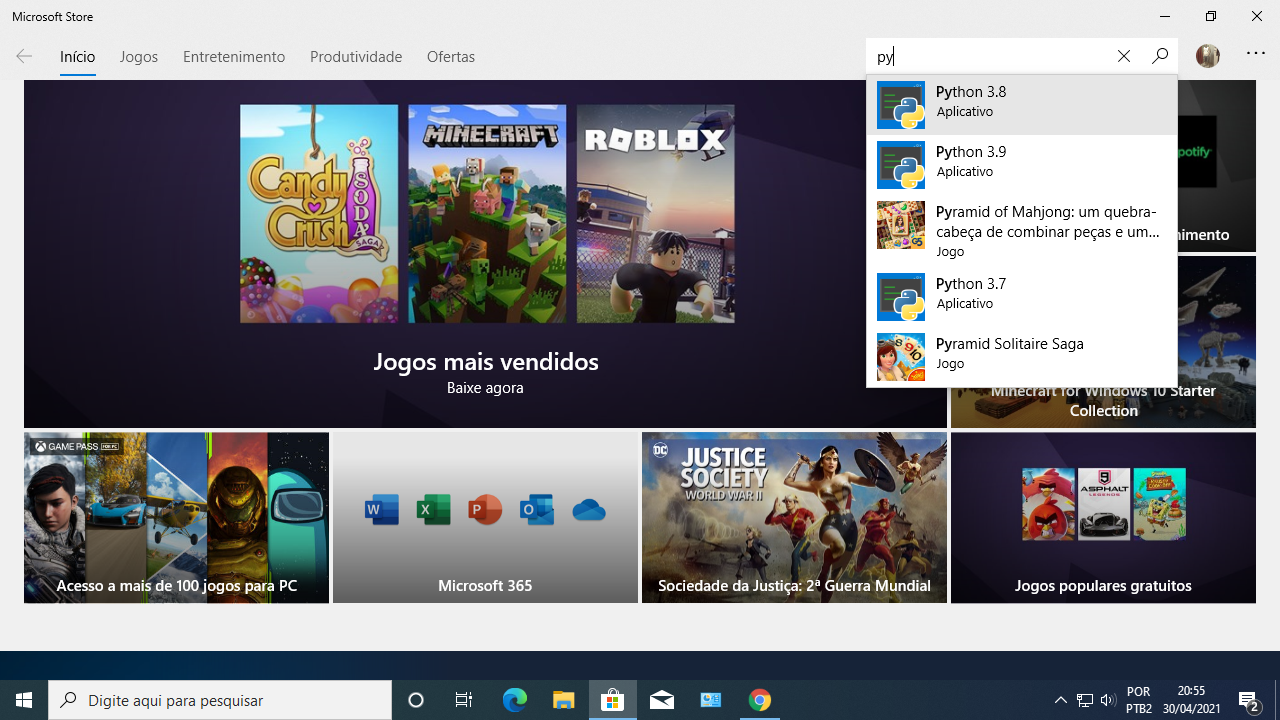
Task: Open the Windows Start menu
Action: 24,700
